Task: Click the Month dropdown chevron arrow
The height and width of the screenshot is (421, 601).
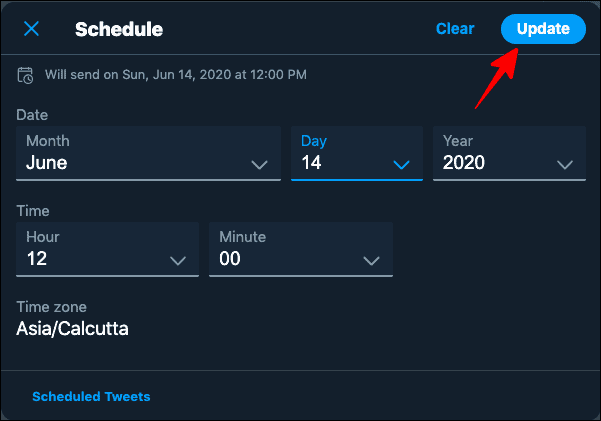Action: (259, 165)
